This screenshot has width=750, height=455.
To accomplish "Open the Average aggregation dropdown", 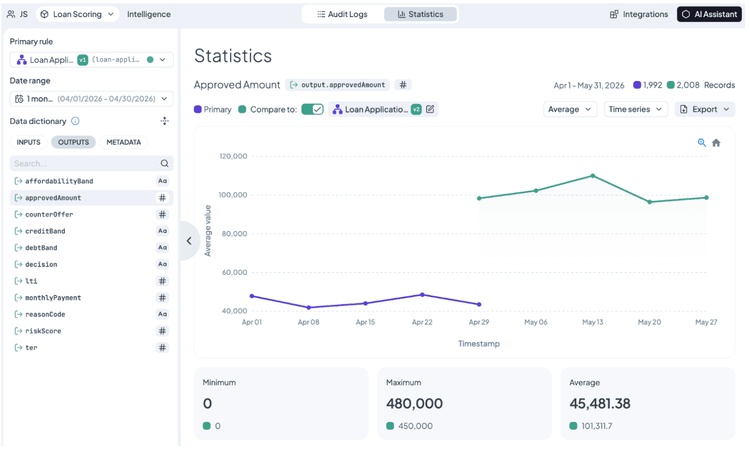I will (570, 110).
